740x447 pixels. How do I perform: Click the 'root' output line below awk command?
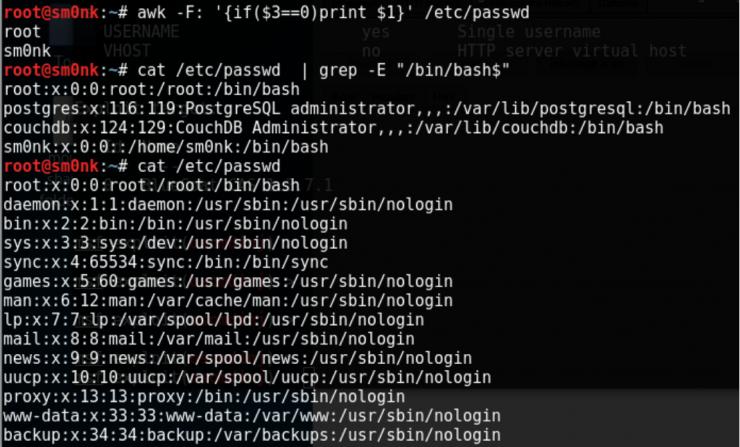click(22, 31)
